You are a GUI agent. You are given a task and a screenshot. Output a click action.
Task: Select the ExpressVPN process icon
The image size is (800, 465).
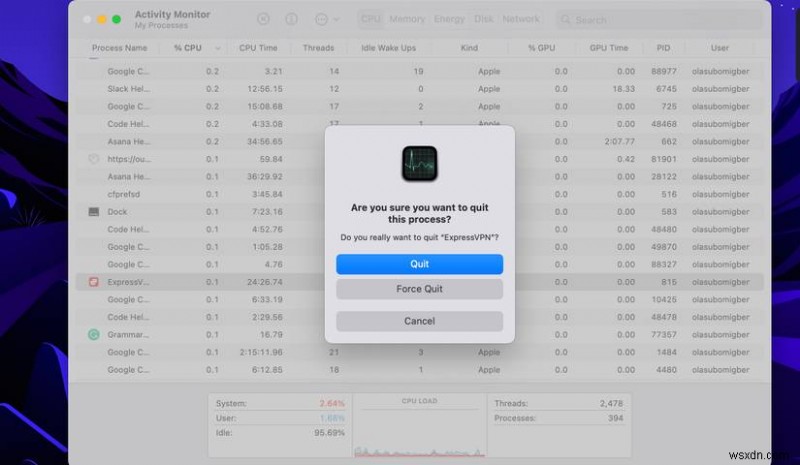click(x=94, y=282)
